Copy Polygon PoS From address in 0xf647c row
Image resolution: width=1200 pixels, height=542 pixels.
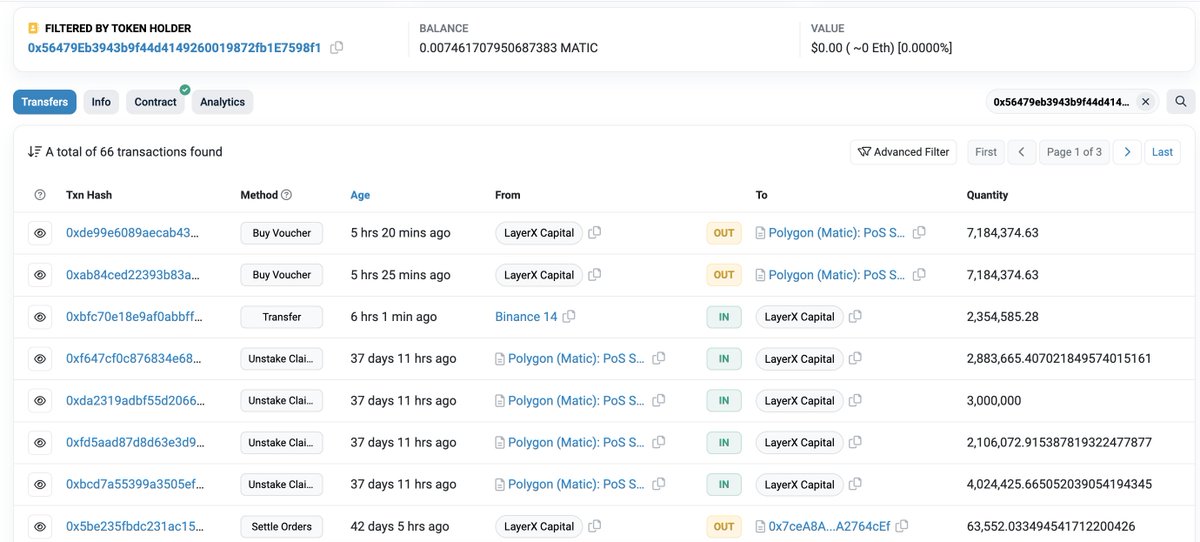[x=659, y=359]
